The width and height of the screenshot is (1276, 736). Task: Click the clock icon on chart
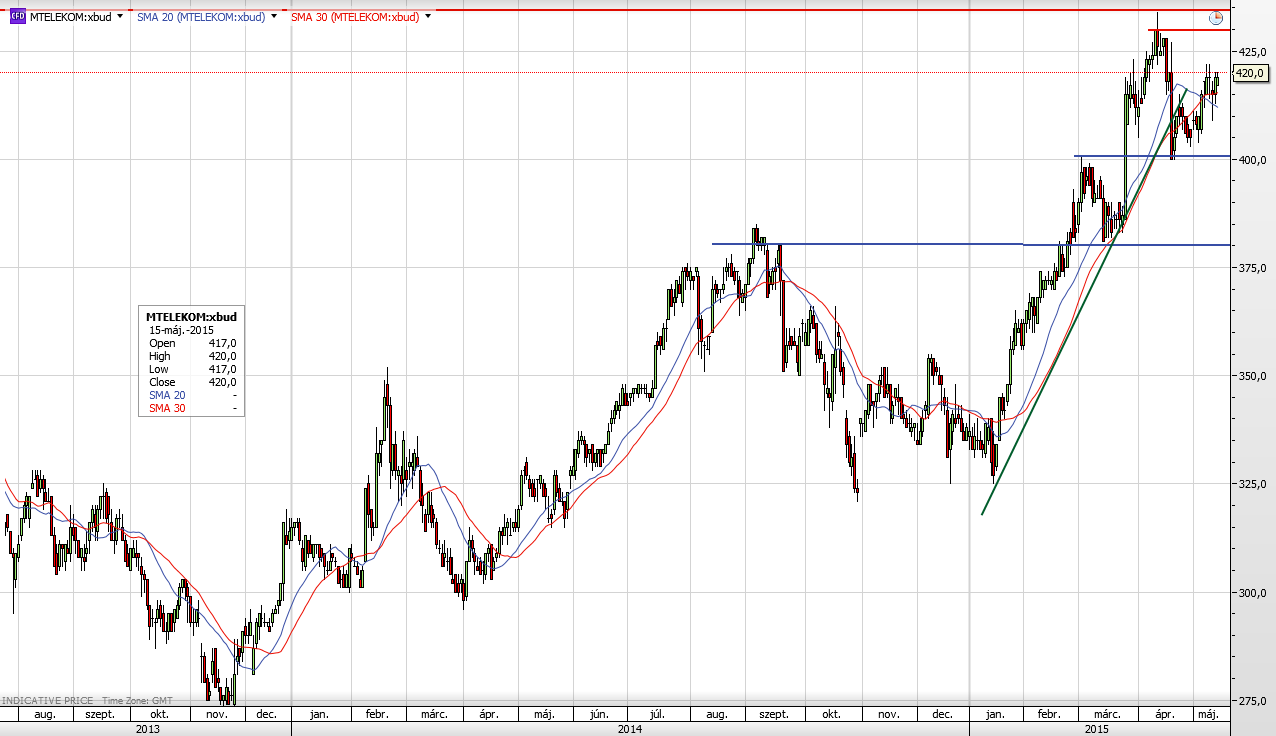click(1216, 18)
